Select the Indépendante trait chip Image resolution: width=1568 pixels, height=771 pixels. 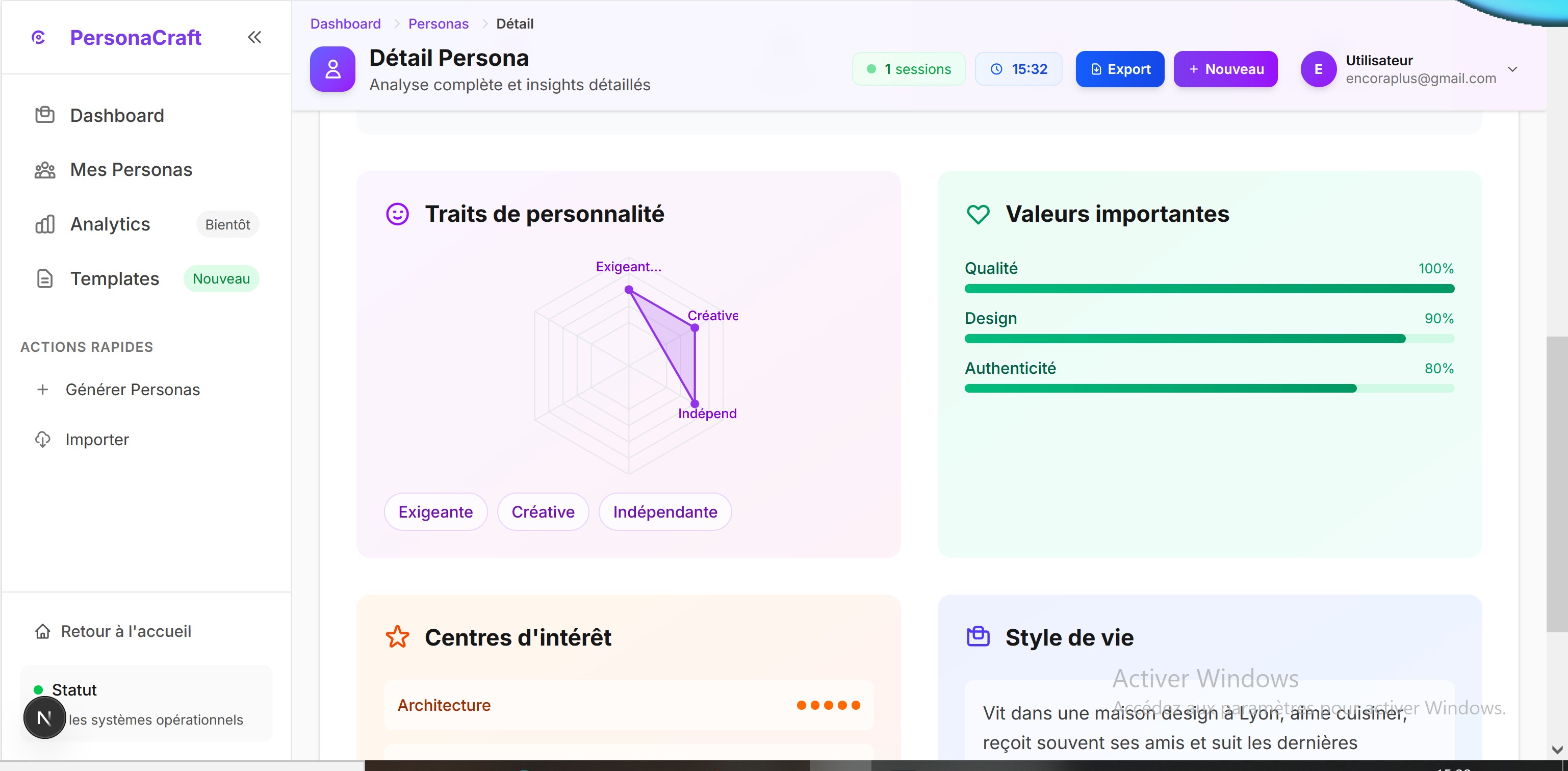tap(665, 512)
